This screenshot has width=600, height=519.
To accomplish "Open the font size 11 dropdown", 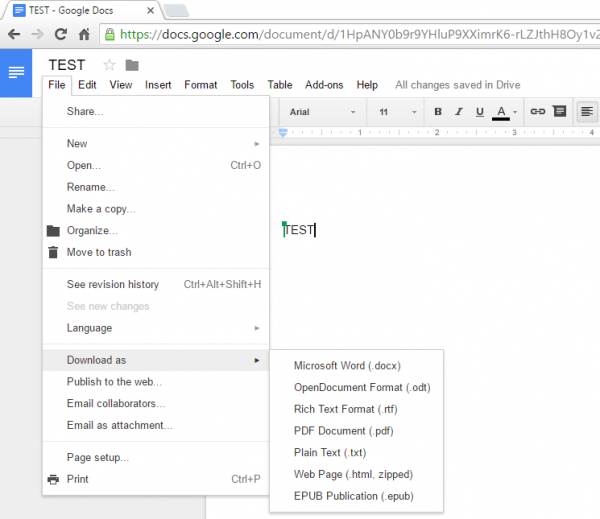I will (397, 112).
